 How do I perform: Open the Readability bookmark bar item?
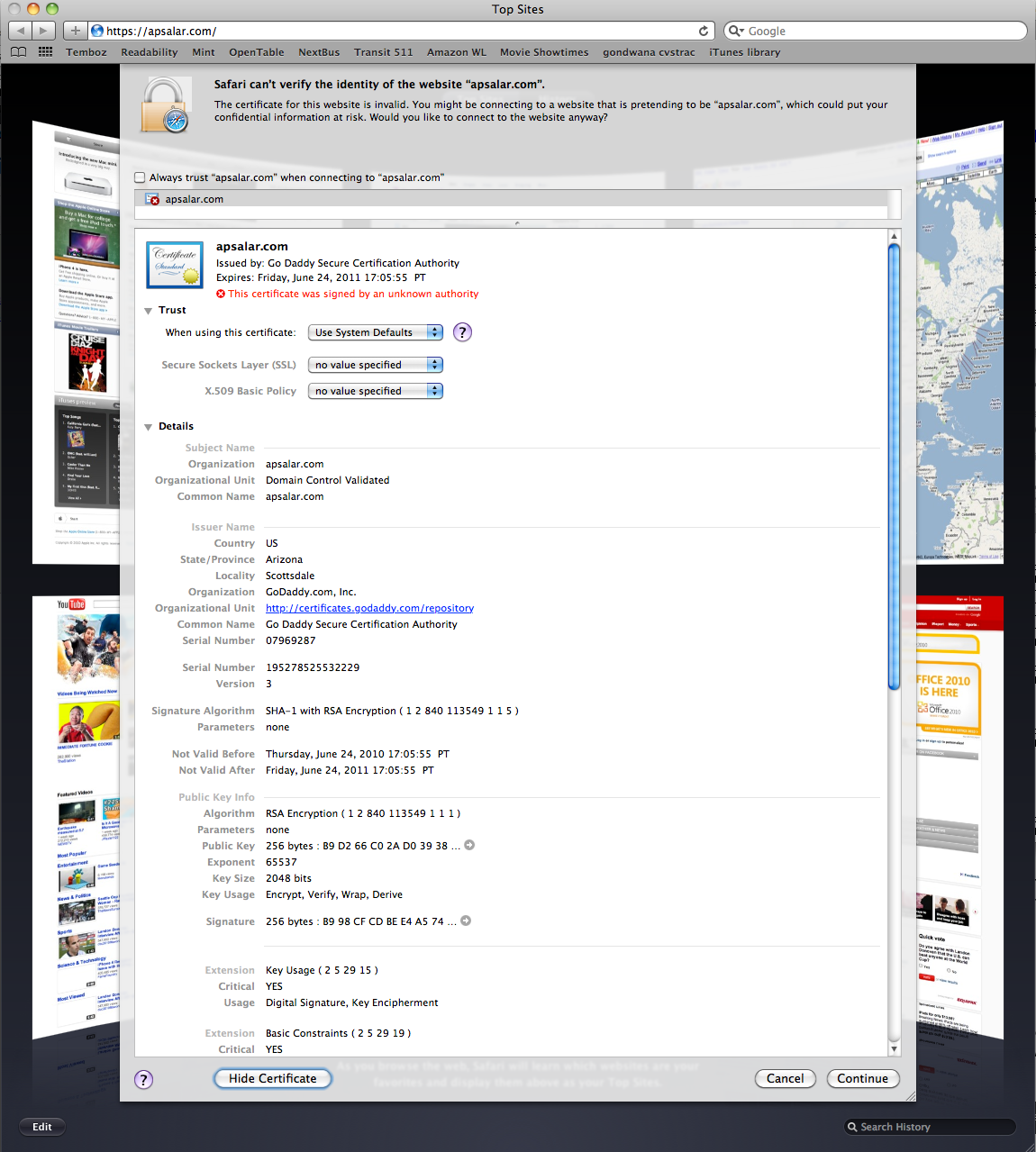click(x=149, y=52)
